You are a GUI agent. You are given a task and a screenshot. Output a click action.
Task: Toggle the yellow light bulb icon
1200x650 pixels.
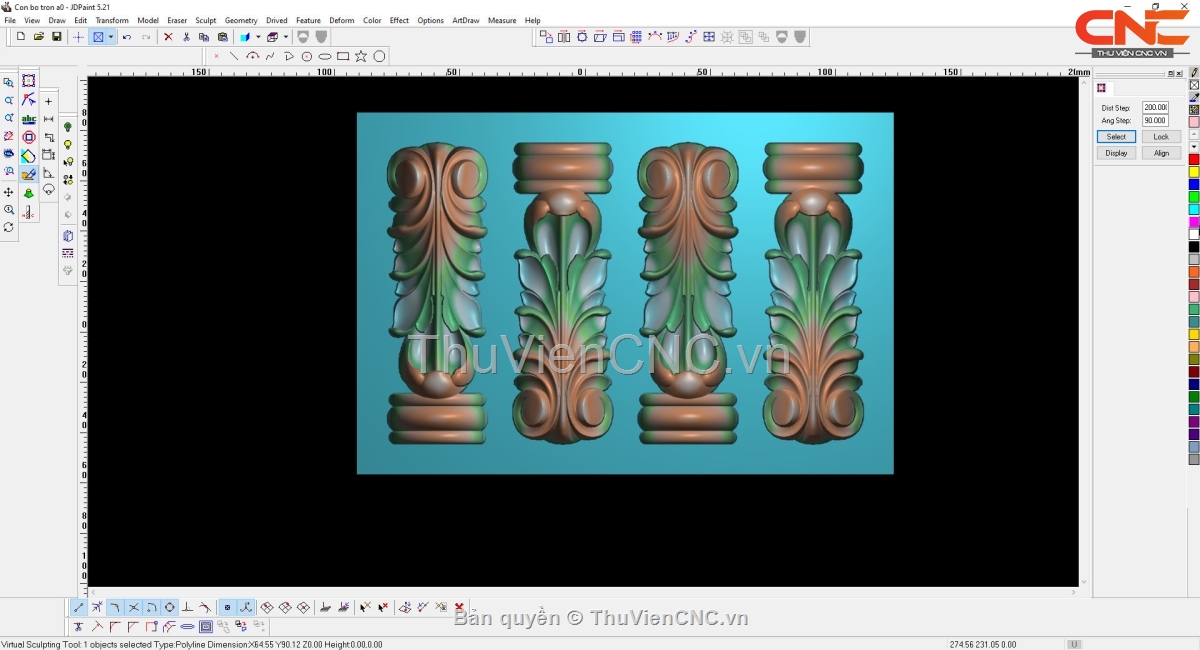[68, 145]
